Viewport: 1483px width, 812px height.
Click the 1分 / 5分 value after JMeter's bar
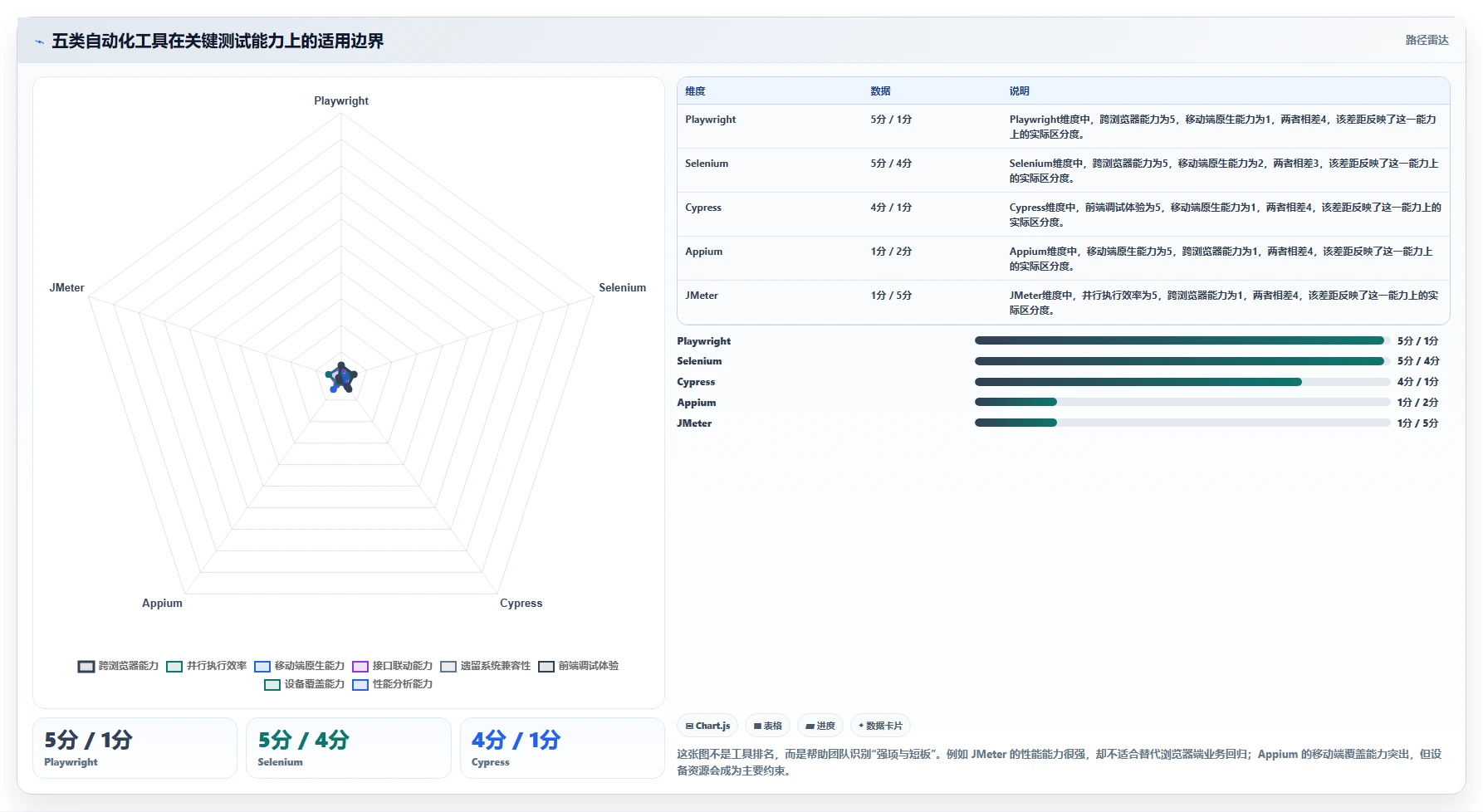point(1417,423)
